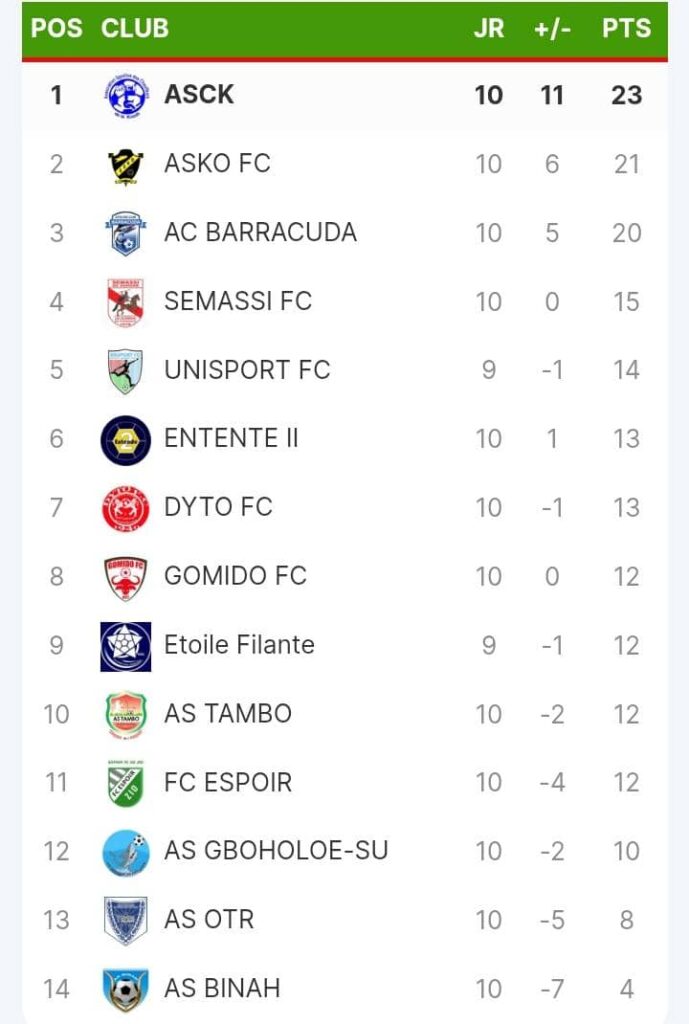689x1024 pixels.
Task: Open the Semassi FC crest
Action: pos(126,301)
